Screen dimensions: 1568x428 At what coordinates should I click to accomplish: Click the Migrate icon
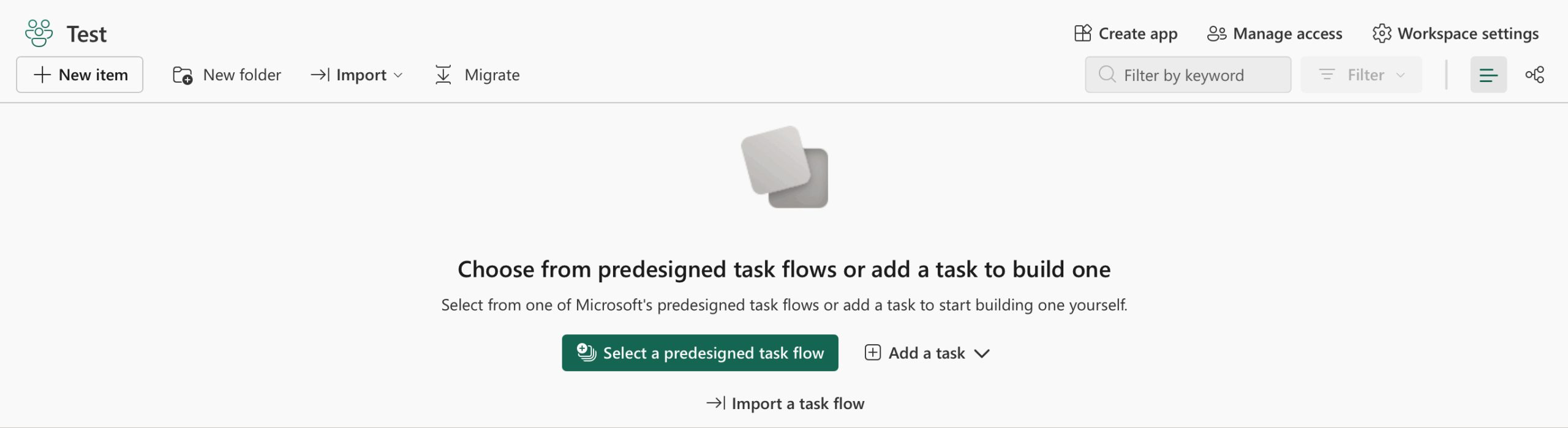pyautogui.click(x=443, y=75)
